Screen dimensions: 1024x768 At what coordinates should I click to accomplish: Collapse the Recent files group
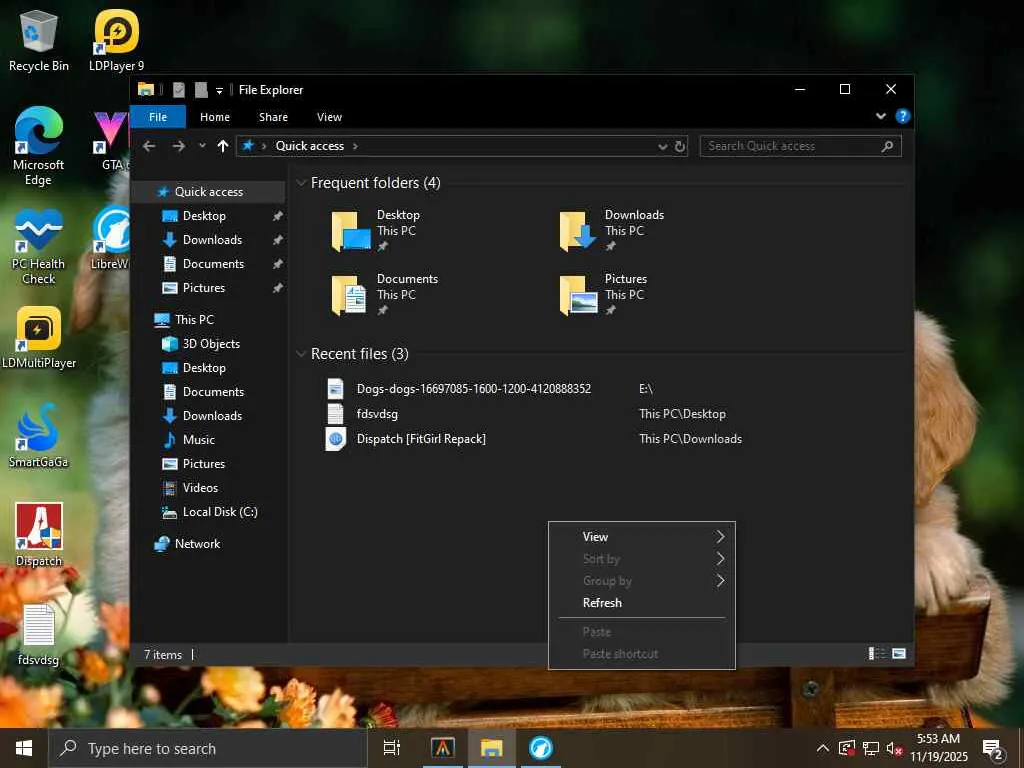[x=301, y=354]
